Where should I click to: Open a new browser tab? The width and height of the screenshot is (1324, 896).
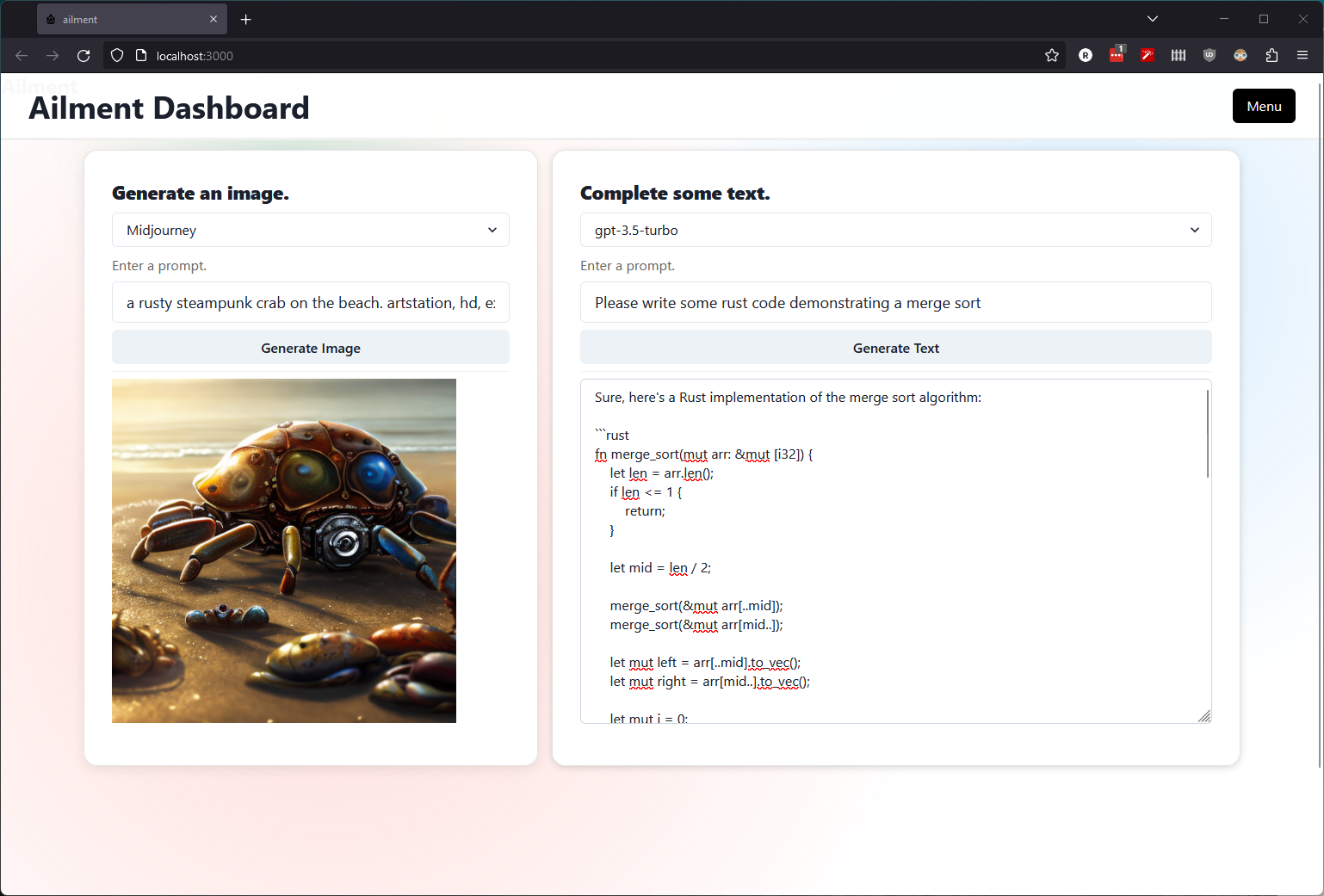pyautogui.click(x=246, y=19)
